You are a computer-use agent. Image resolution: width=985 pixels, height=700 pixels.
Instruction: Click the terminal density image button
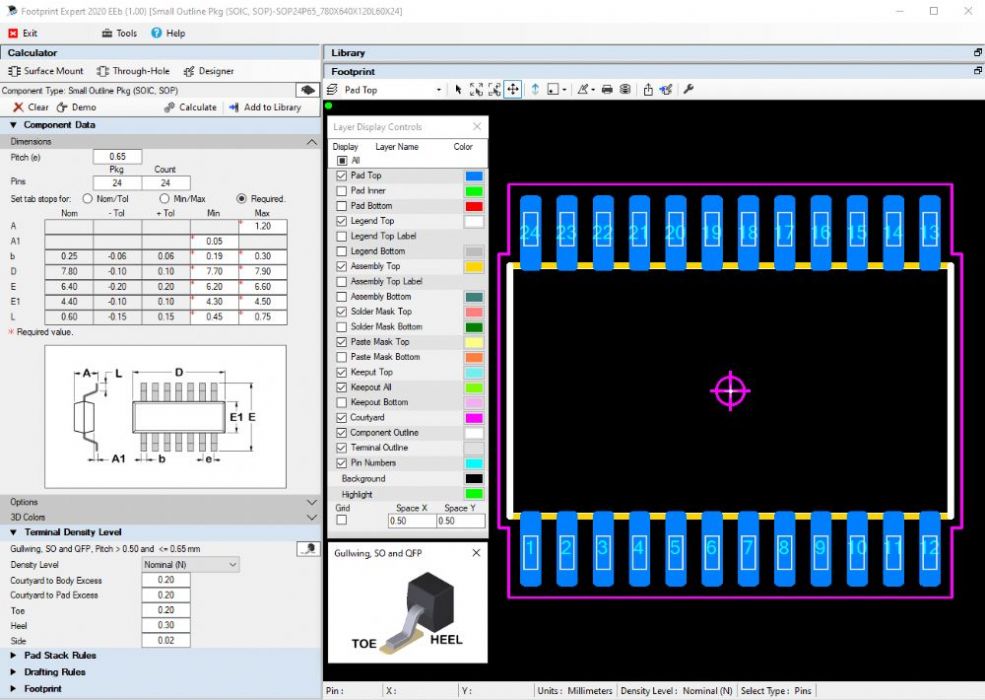tap(307, 548)
